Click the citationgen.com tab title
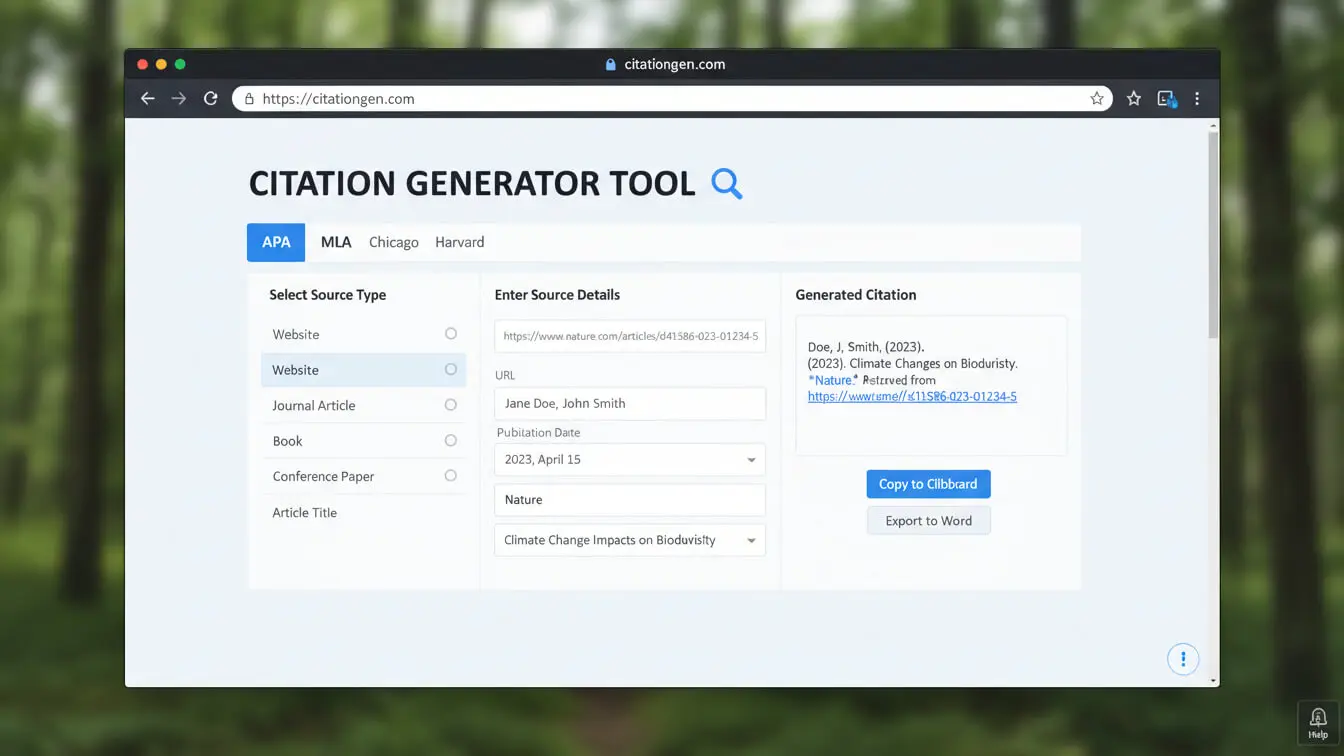The image size is (1344, 756). pyautogui.click(x=675, y=64)
